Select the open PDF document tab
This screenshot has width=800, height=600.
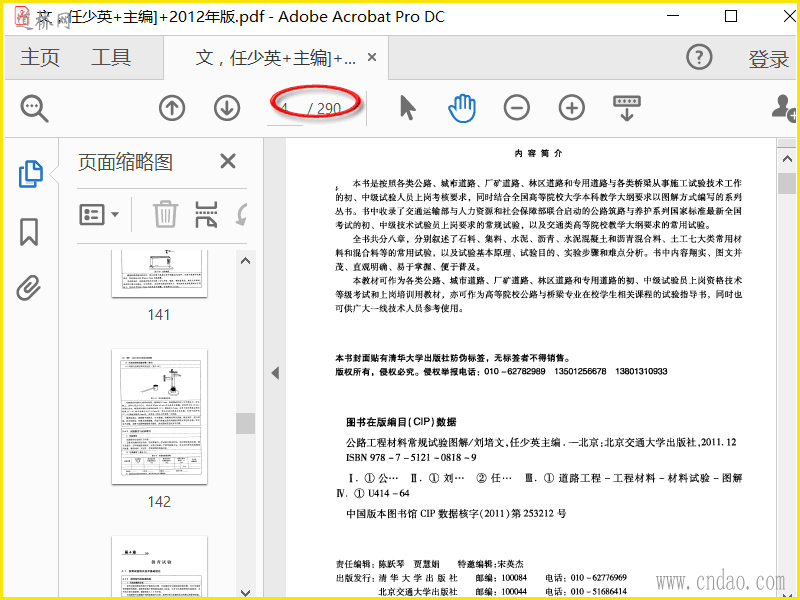[x=276, y=58]
